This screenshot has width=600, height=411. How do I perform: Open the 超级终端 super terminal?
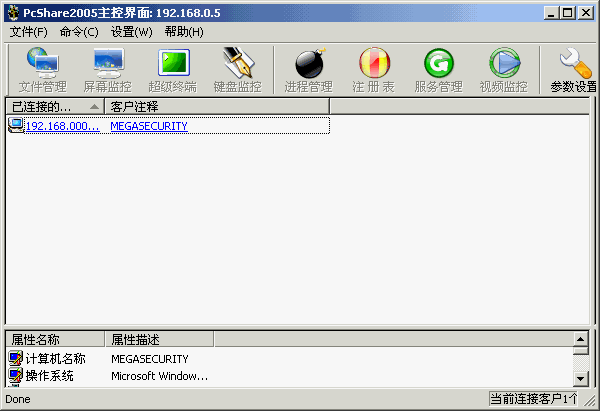[172, 70]
